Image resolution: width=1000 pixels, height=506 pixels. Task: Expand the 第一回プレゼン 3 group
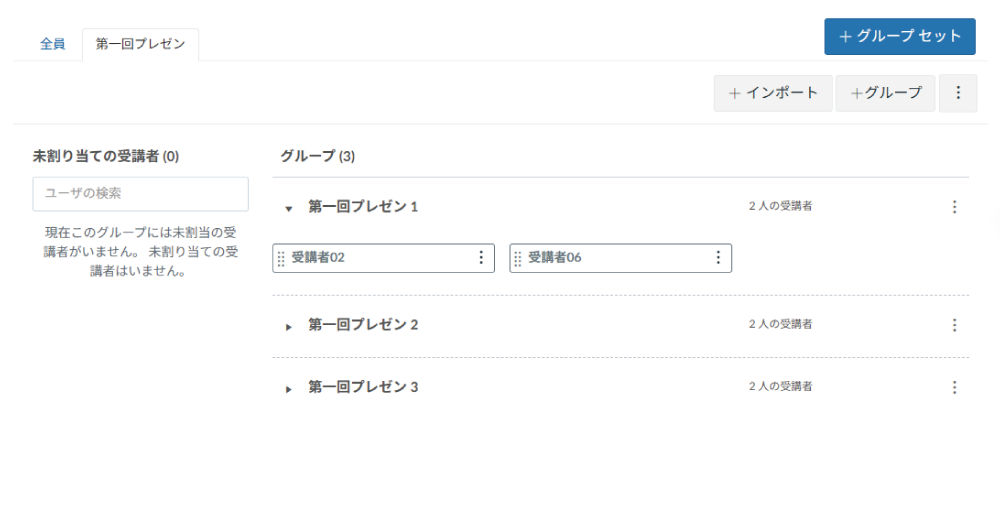click(289, 389)
